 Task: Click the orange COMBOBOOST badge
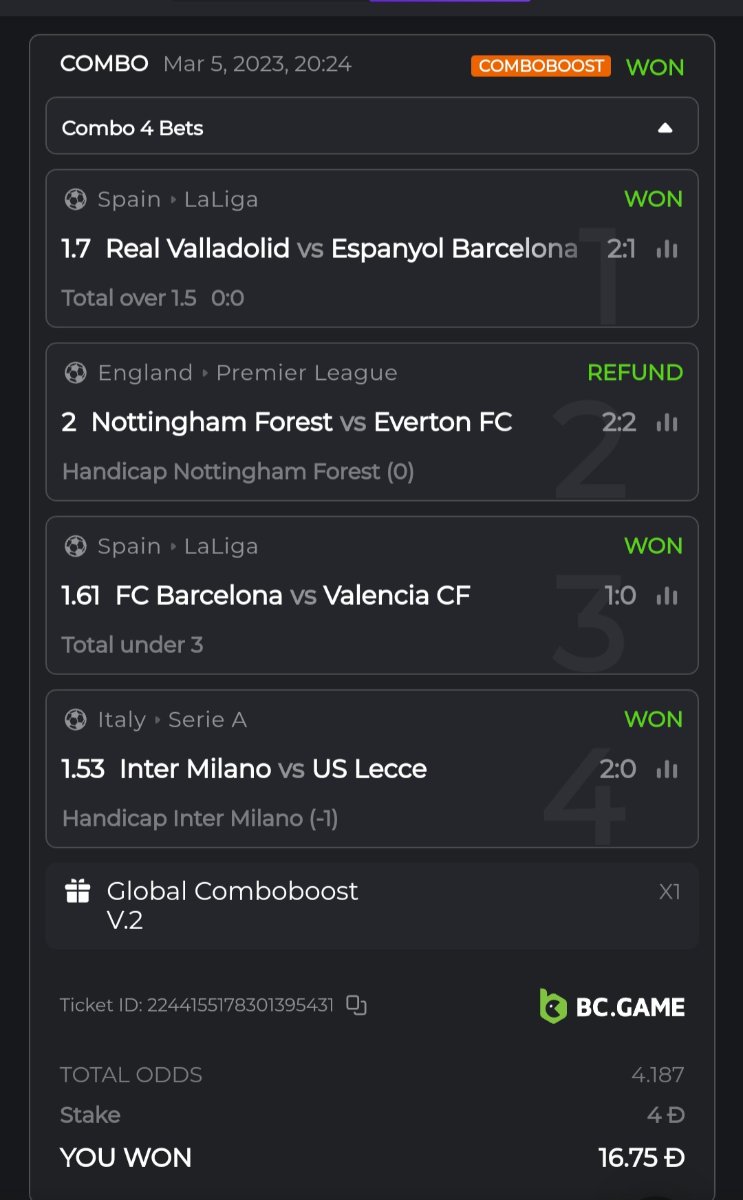[x=540, y=66]
